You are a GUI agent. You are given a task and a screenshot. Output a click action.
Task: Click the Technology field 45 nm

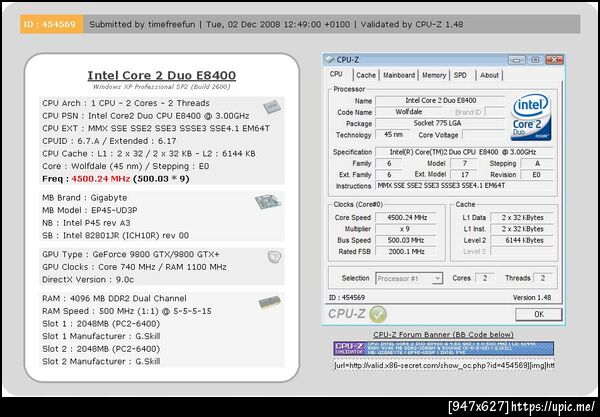pyautogui.click(x=393, y=134)
